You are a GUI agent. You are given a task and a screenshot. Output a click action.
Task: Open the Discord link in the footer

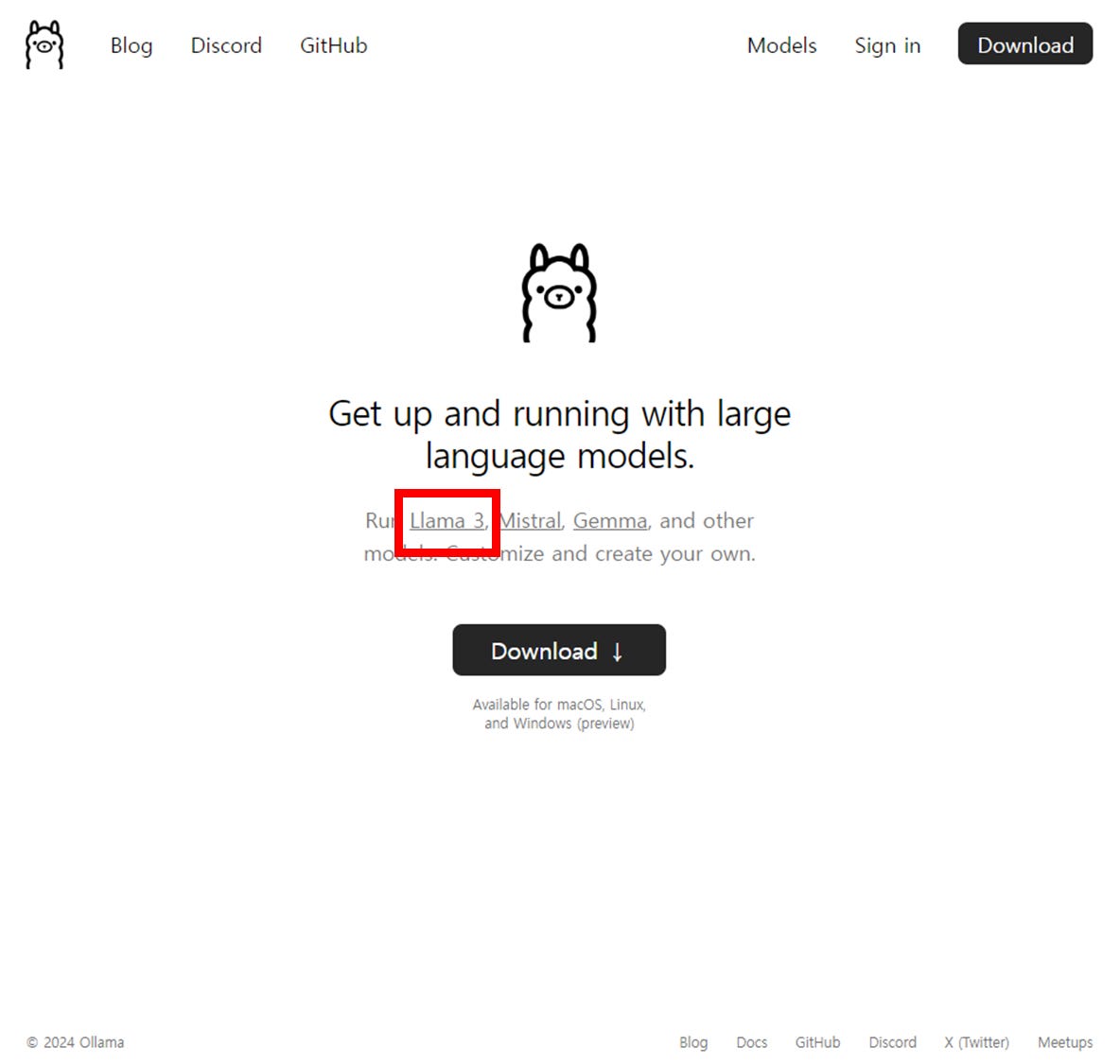click(x=892, y=1042)
